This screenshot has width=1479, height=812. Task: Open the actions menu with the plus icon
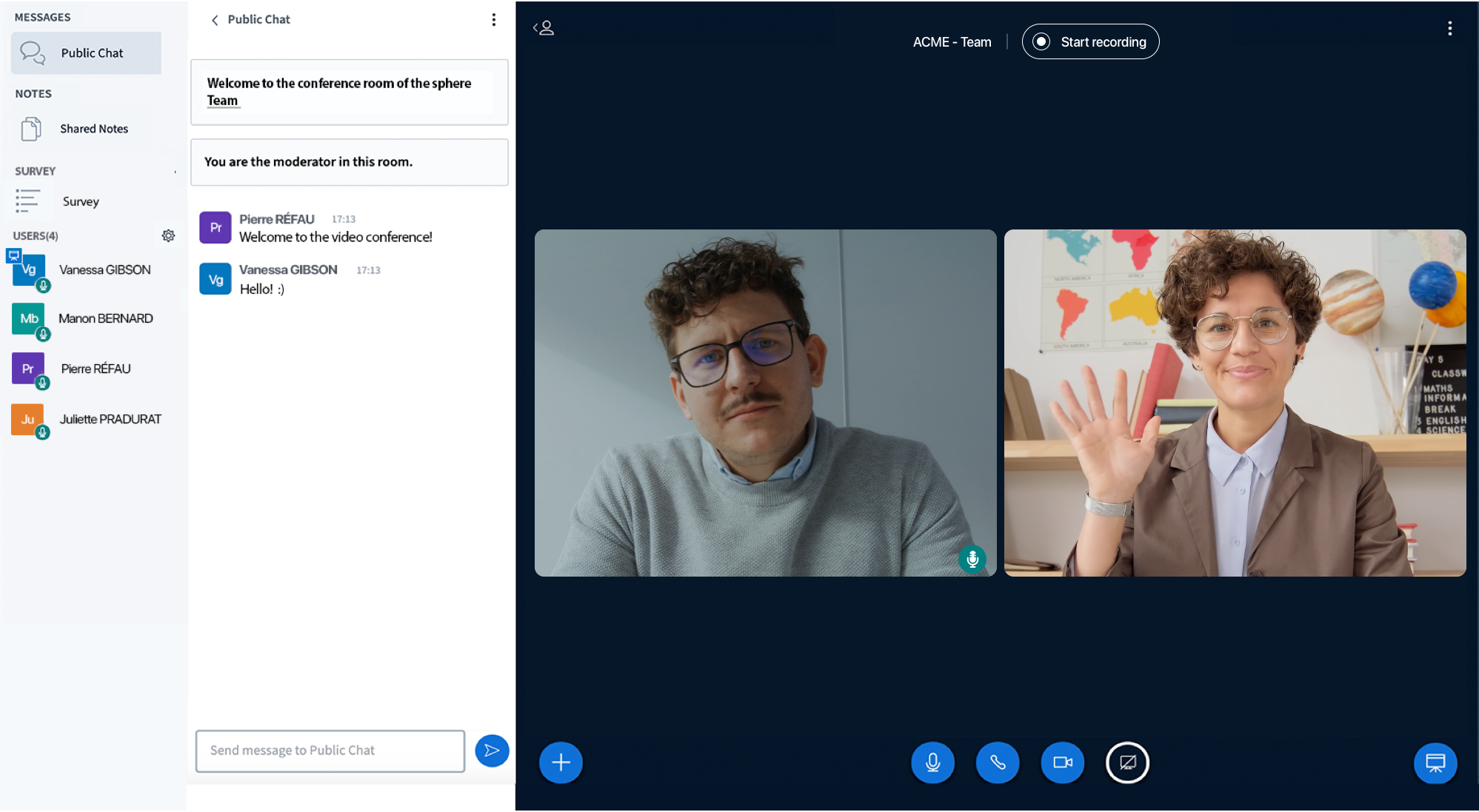(561, 762)
